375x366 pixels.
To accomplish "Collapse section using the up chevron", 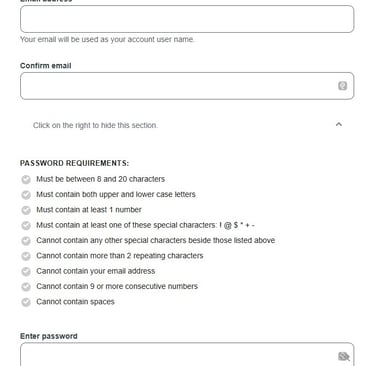I will tap(339, 124).
